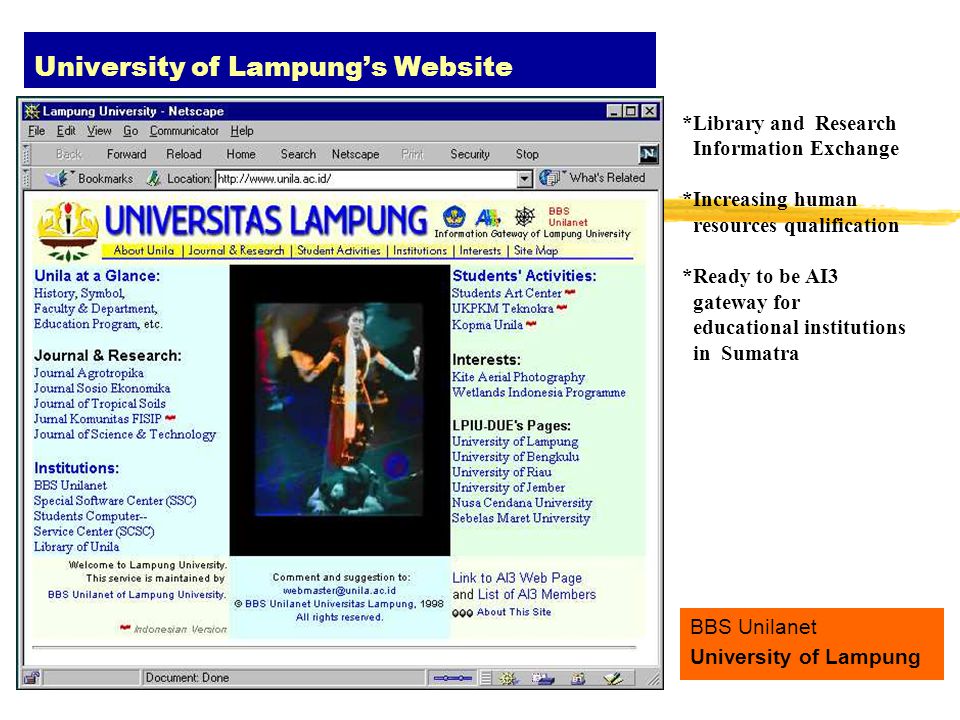
Task: Open the Journal of Tropical Soils link
Action: [x=99, y=403]
